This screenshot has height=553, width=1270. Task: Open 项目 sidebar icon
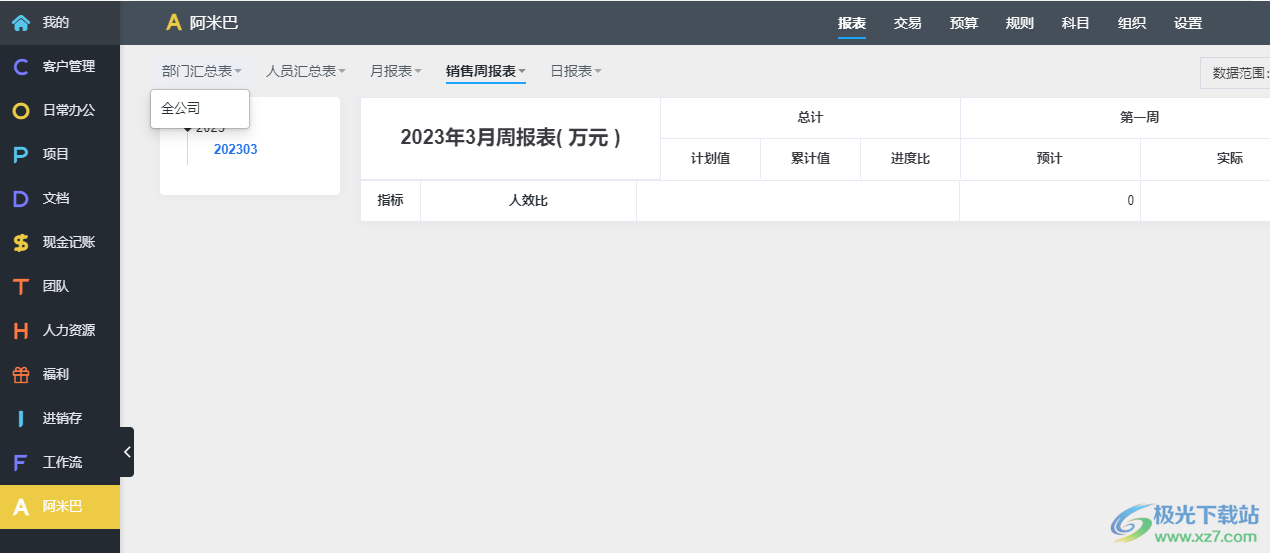(x=20, y=154)
